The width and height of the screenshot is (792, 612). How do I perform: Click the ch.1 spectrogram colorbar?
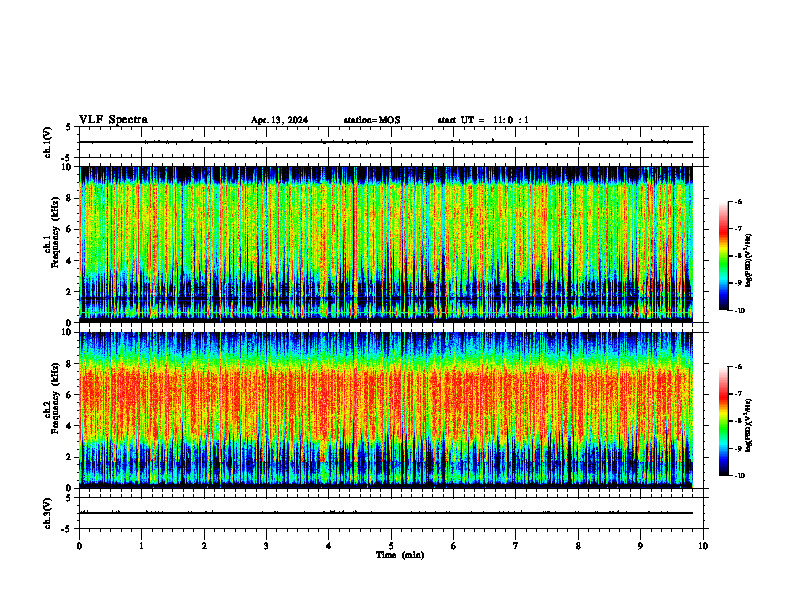pos(723,256)
